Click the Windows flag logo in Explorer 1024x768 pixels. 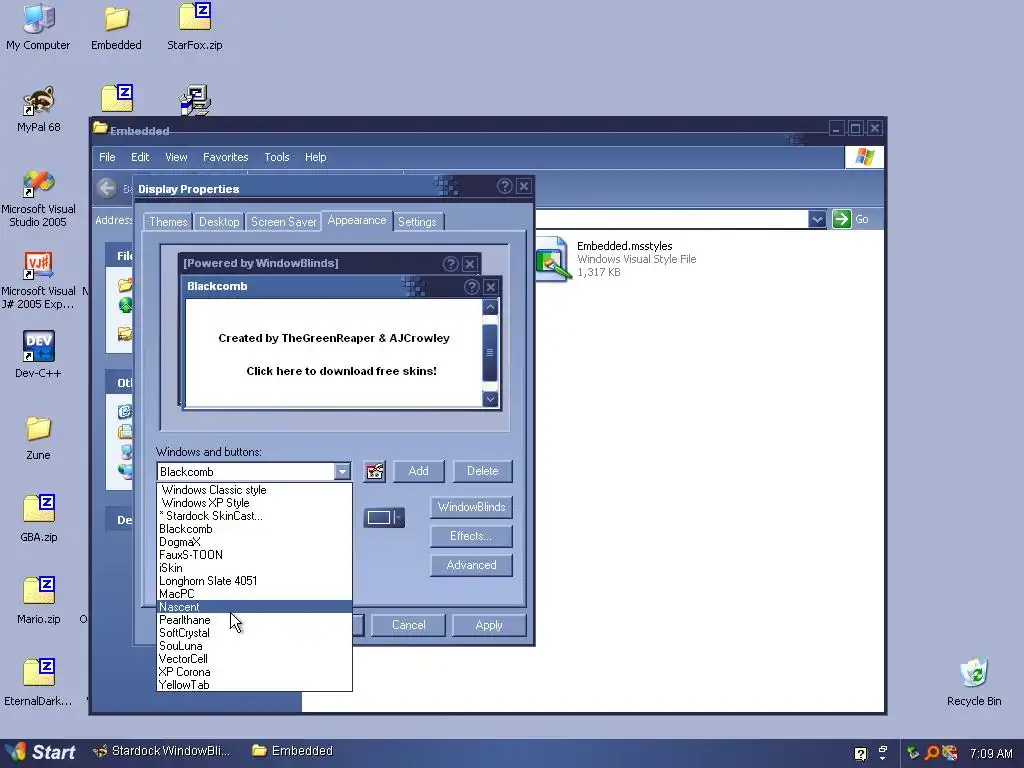tap(864, 157)
